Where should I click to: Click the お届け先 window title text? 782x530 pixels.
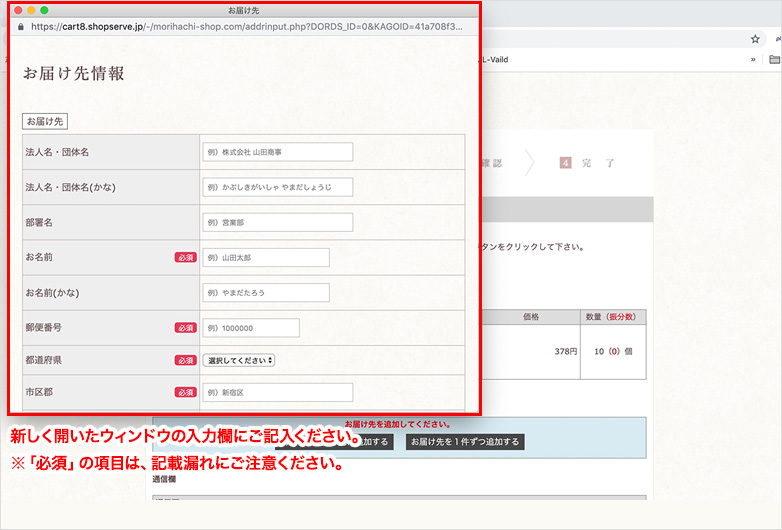pyautogui.click(x=243, y=10)
